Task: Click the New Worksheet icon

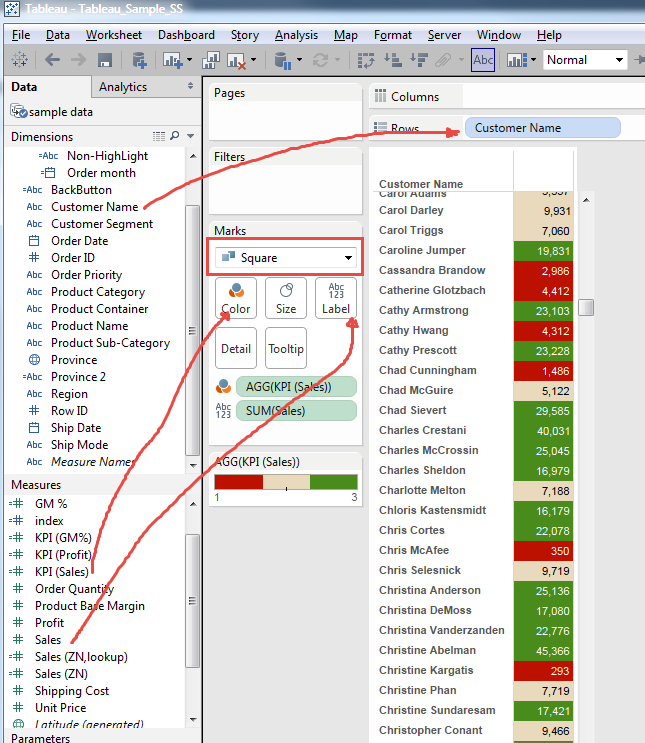Action: point(172,60)
